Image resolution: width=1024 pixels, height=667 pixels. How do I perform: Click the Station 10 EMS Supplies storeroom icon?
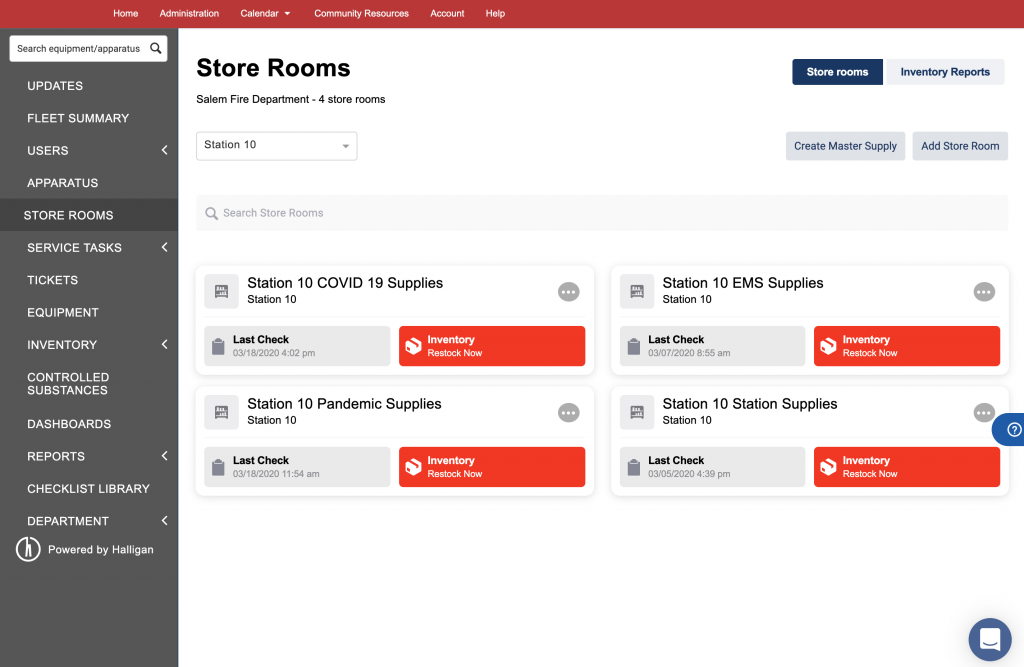637,291
